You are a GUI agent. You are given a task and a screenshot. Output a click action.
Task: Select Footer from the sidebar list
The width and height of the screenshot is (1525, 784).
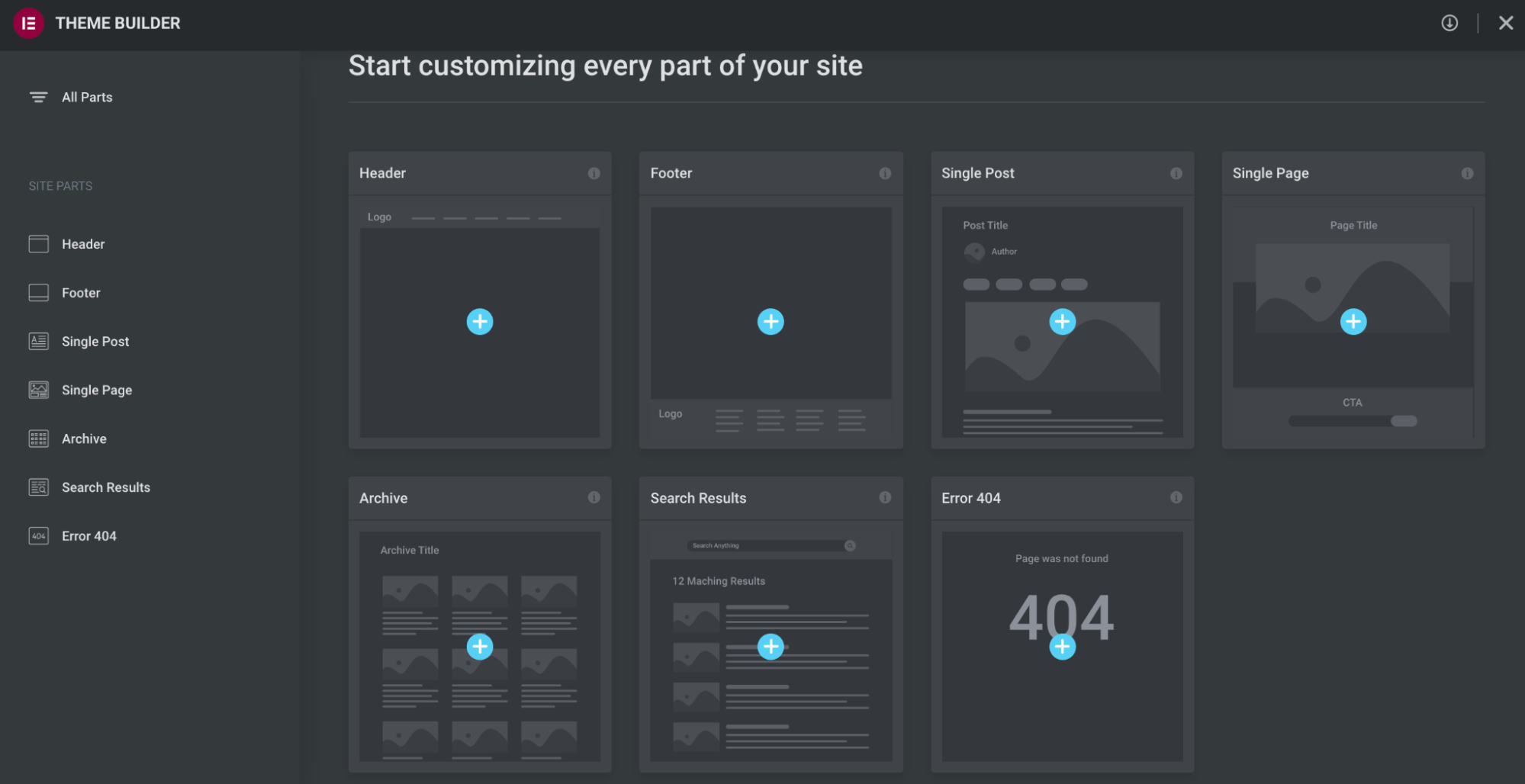pyautogui.click(x=80, y=293)
